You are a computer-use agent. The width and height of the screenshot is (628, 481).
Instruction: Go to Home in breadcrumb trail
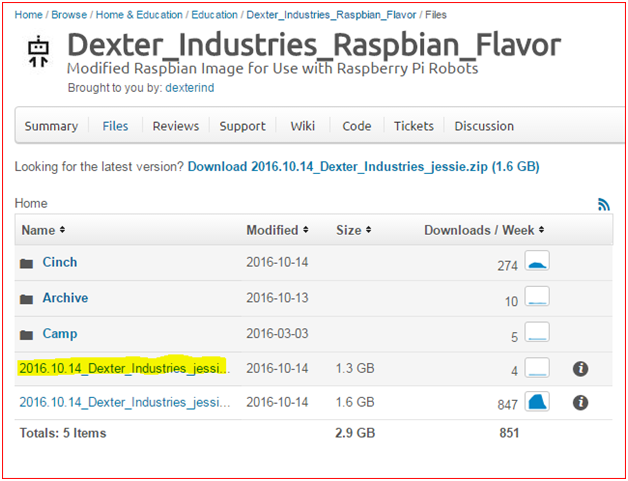[28, 15]
